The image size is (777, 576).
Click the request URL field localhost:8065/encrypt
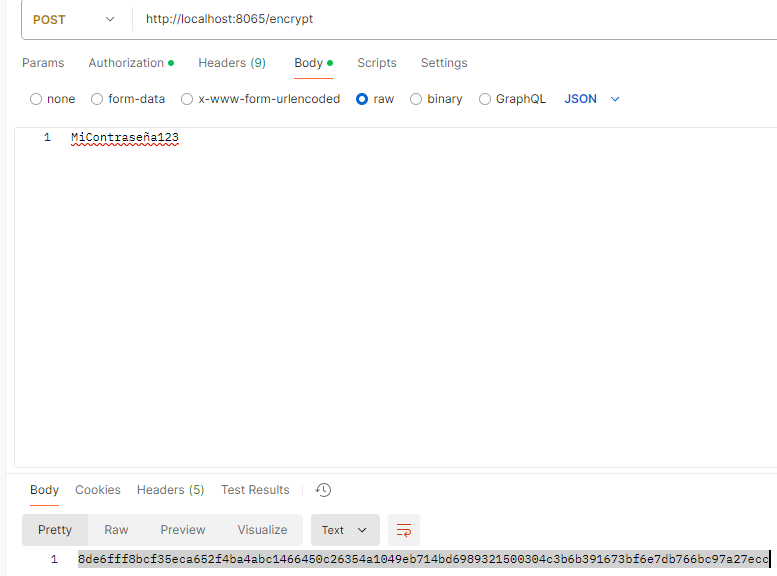[x=229, y=19]
